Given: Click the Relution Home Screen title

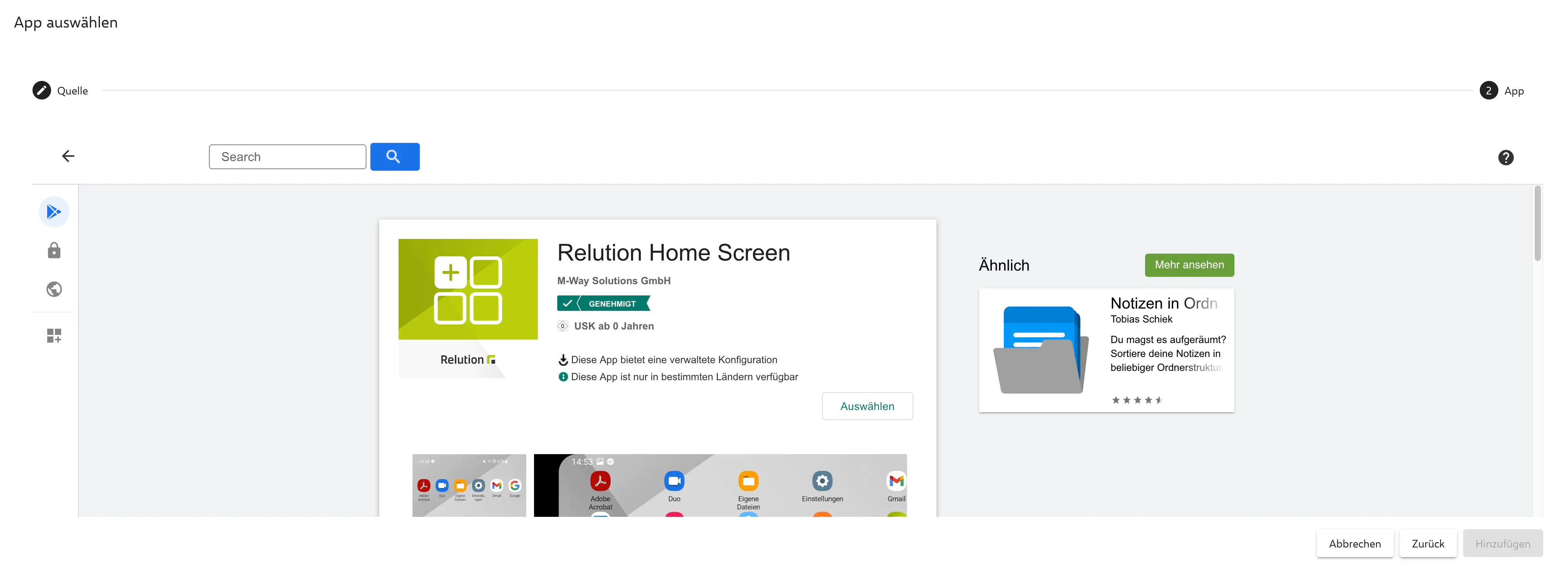Looking at the screenshot, I should click(x=673, y=253).
